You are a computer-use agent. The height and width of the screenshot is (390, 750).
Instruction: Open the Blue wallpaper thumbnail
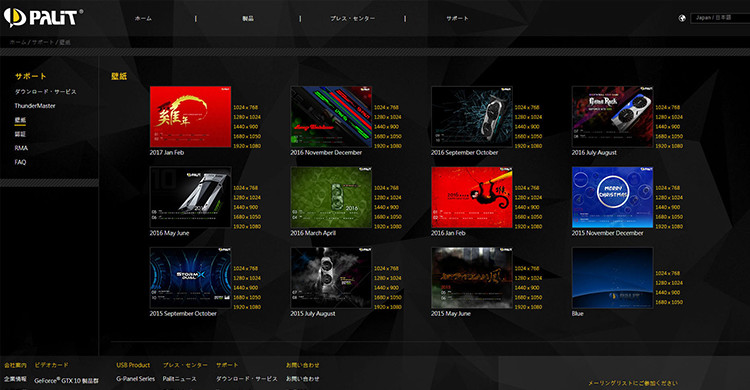coord(612,278)
